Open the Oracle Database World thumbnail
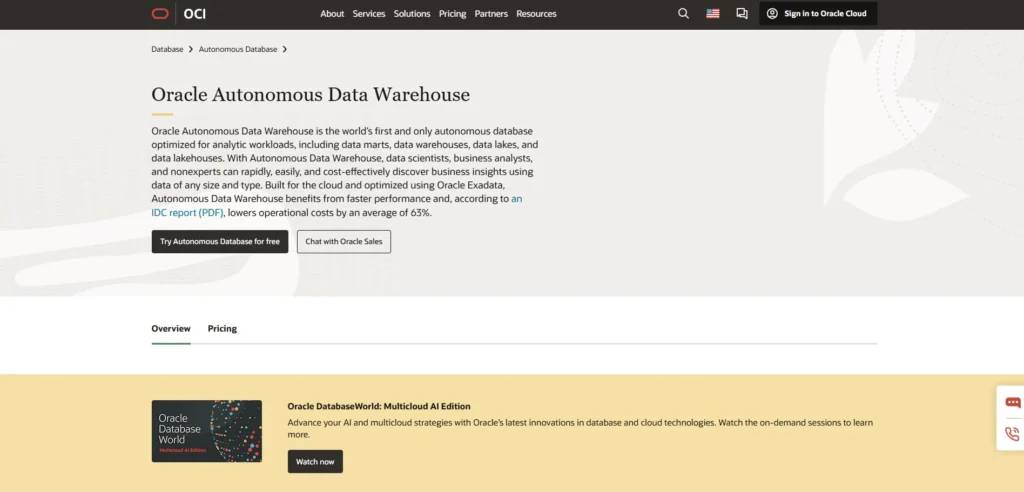The width and height of the screenshot is (1024, 492). 207,431
